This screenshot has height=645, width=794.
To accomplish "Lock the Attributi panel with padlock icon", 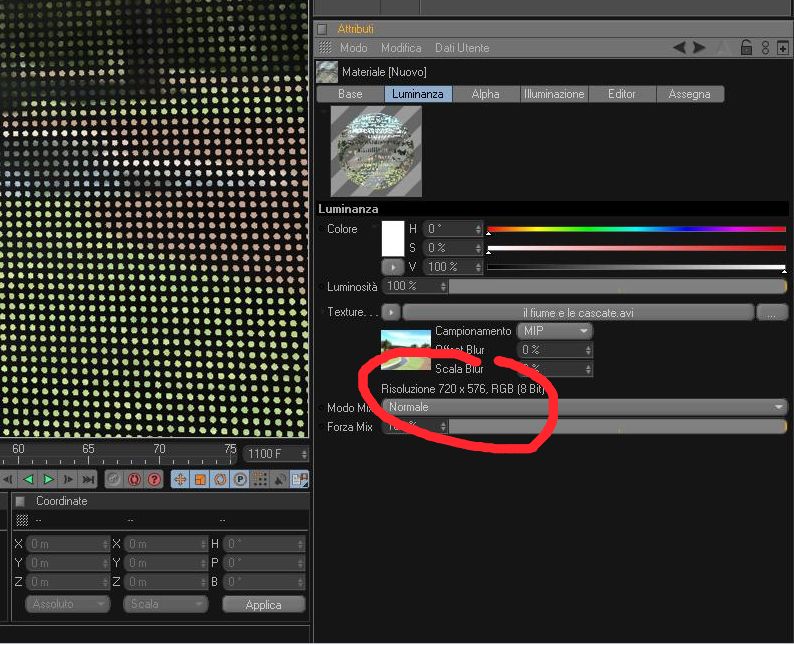I will click(x=746, y=48).
